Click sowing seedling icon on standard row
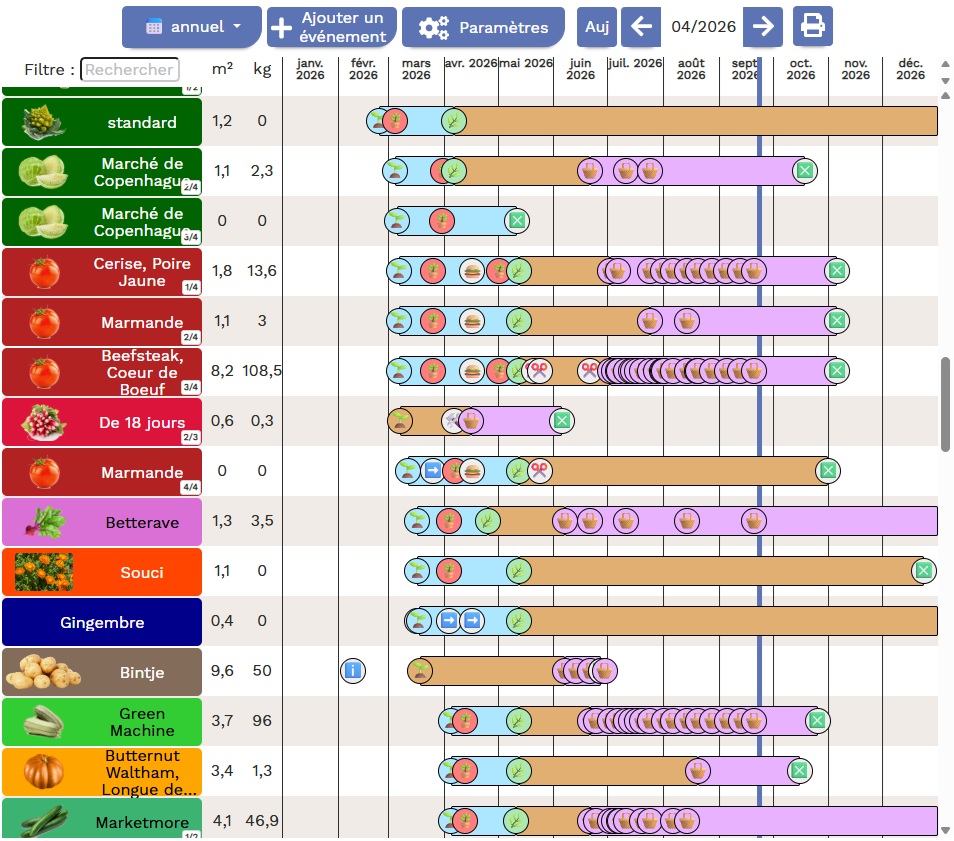Image resolution: width=954 pixels, height=841 pixels. (377, 120)
